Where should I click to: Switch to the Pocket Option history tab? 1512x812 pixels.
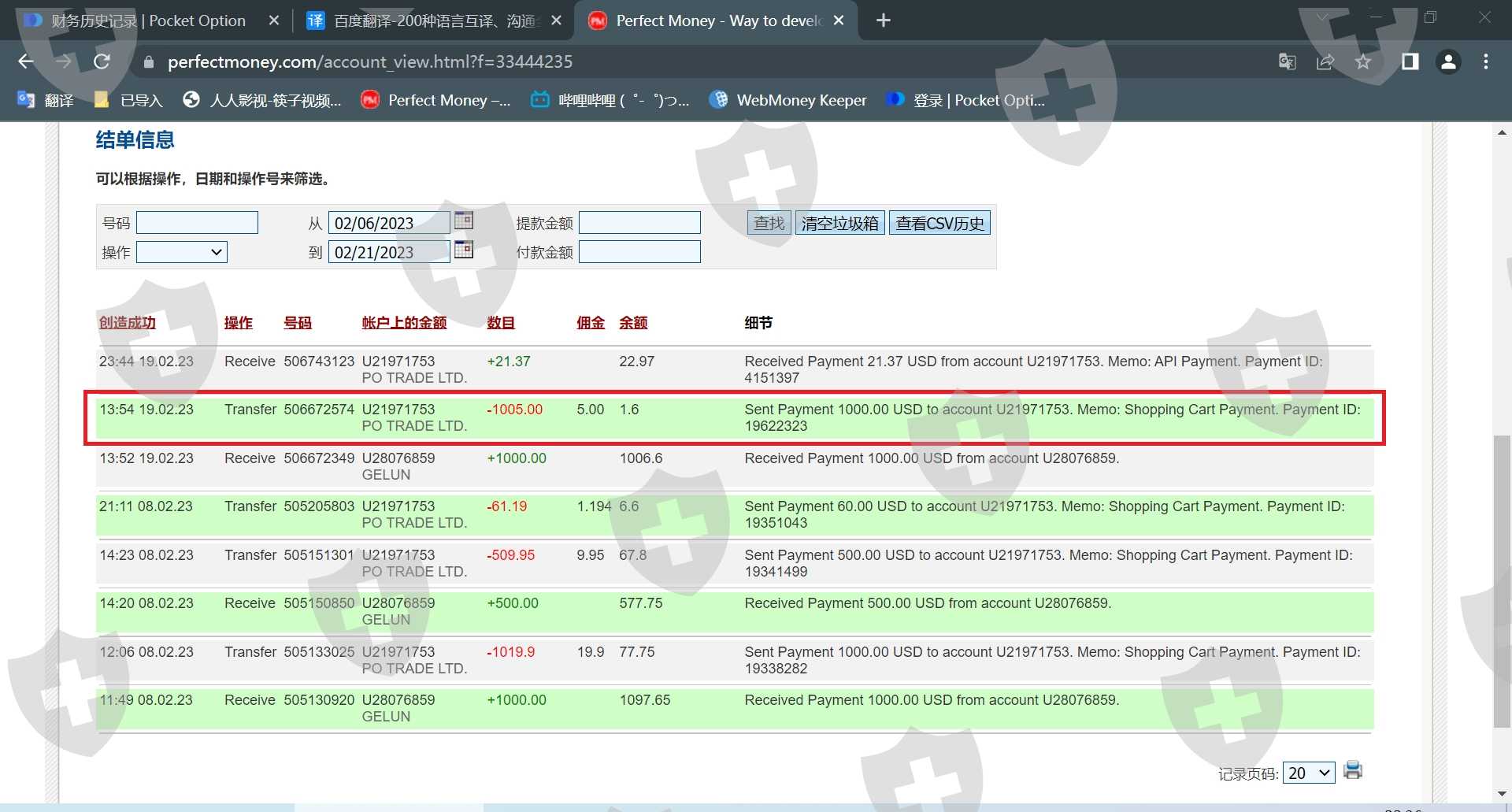click(150, 20)
